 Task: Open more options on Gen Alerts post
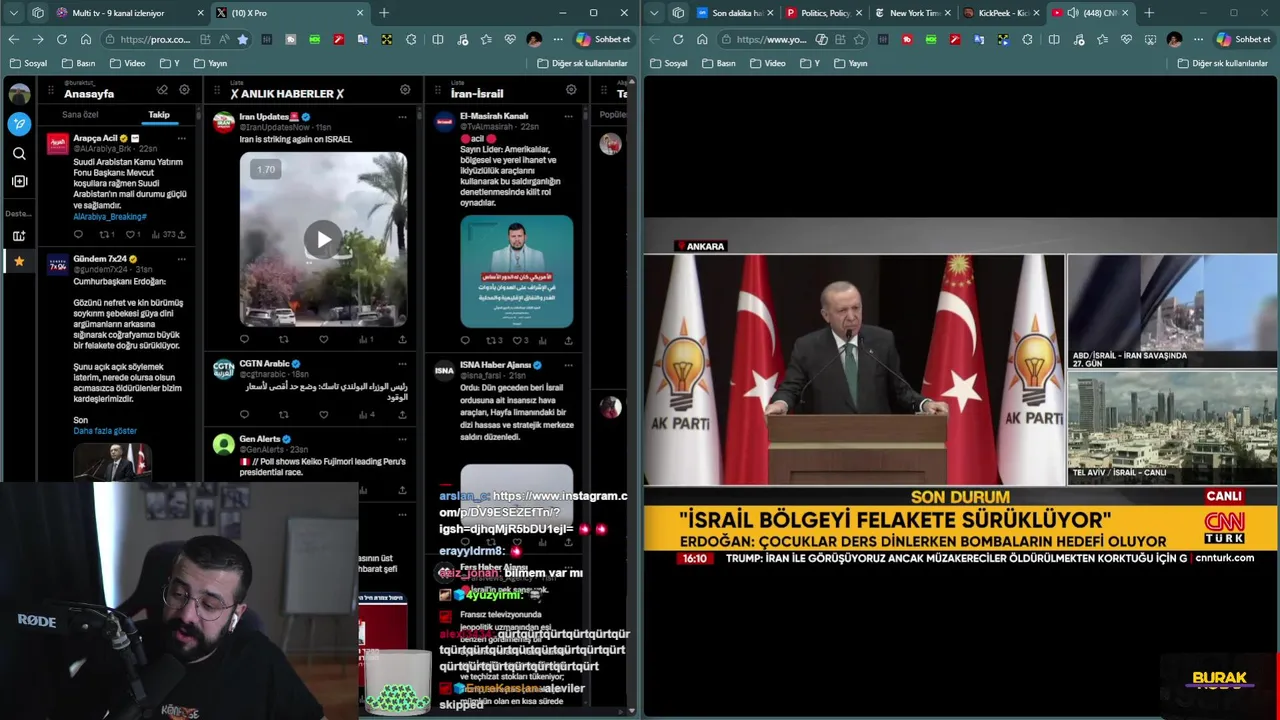[x=402, y=439]
